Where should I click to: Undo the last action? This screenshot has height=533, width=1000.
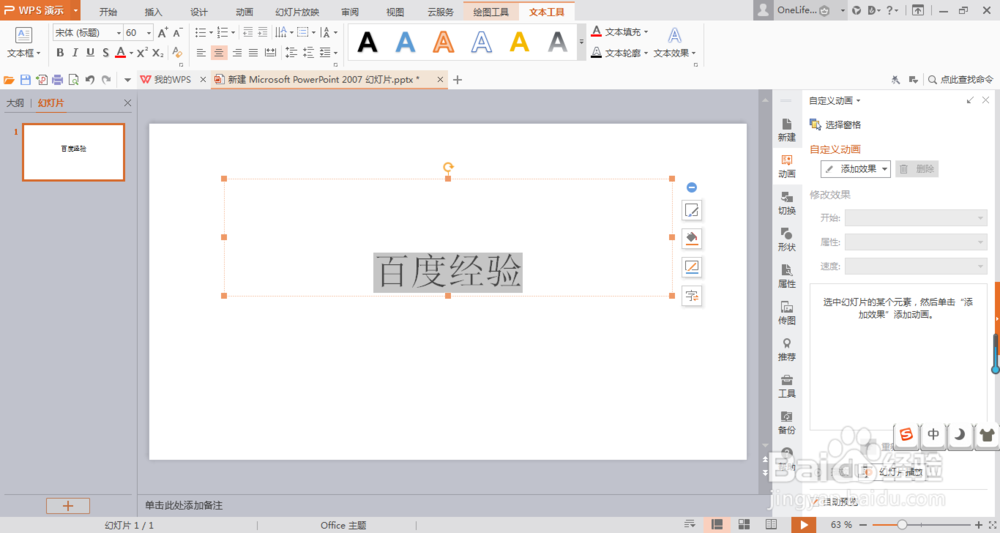(x=90, y=80)
